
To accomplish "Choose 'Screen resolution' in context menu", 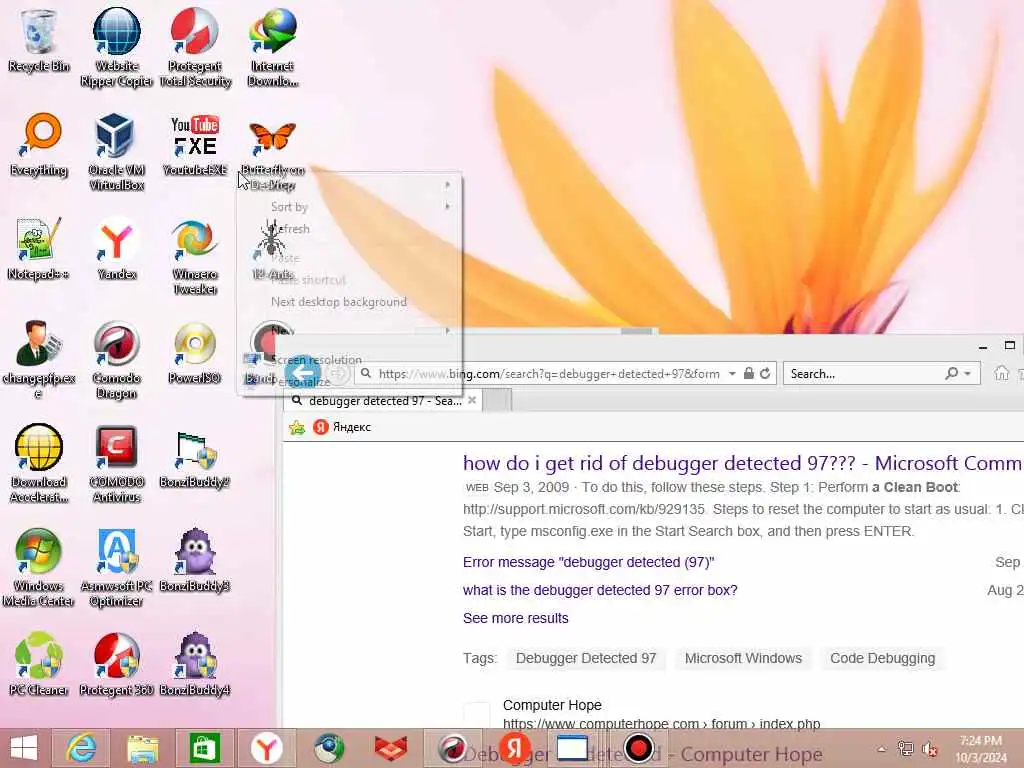I will pyautogui.click(x=349, y=360).
